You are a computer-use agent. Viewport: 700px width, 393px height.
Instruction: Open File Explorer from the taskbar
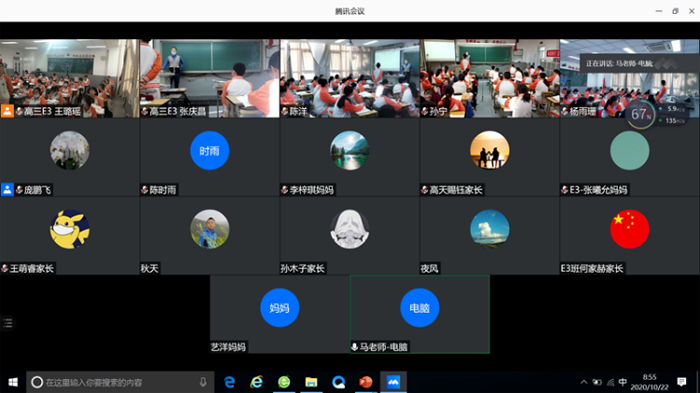[311, 382]
